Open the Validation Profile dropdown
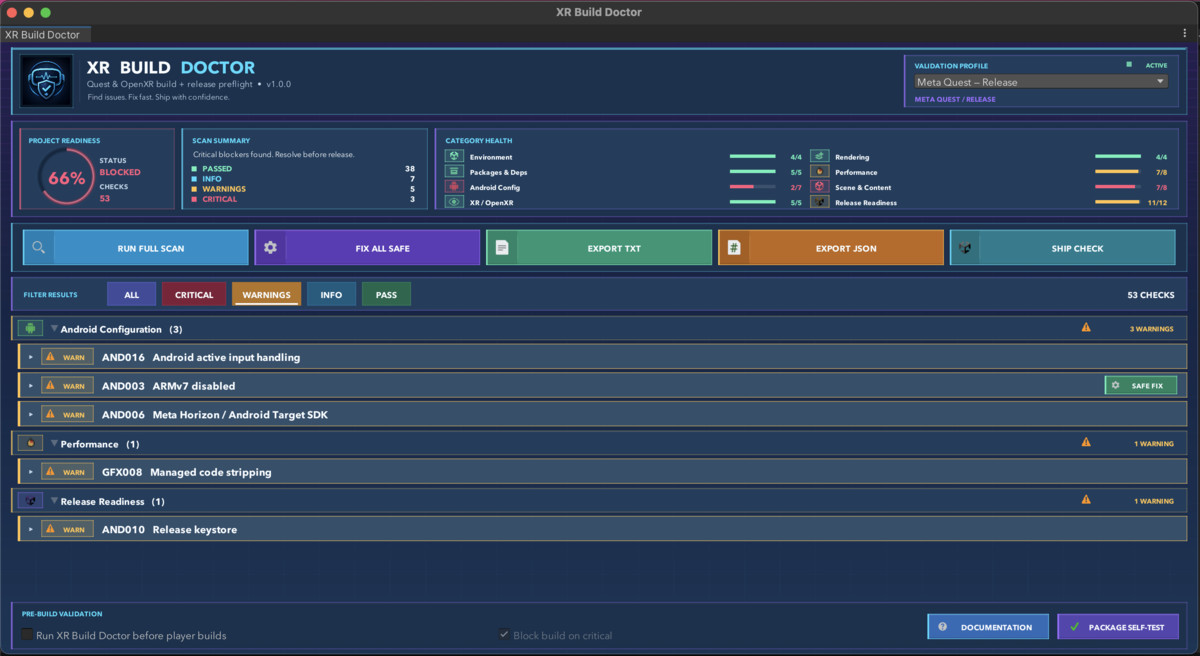The width and height of the screenshot is (1200, 656). coord(1041,82)
